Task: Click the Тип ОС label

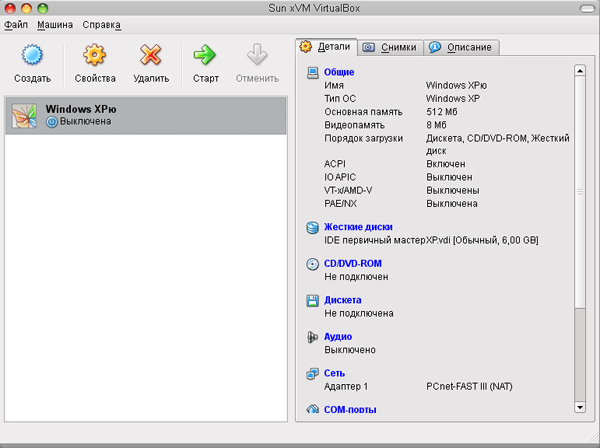Action: (340, 99)
